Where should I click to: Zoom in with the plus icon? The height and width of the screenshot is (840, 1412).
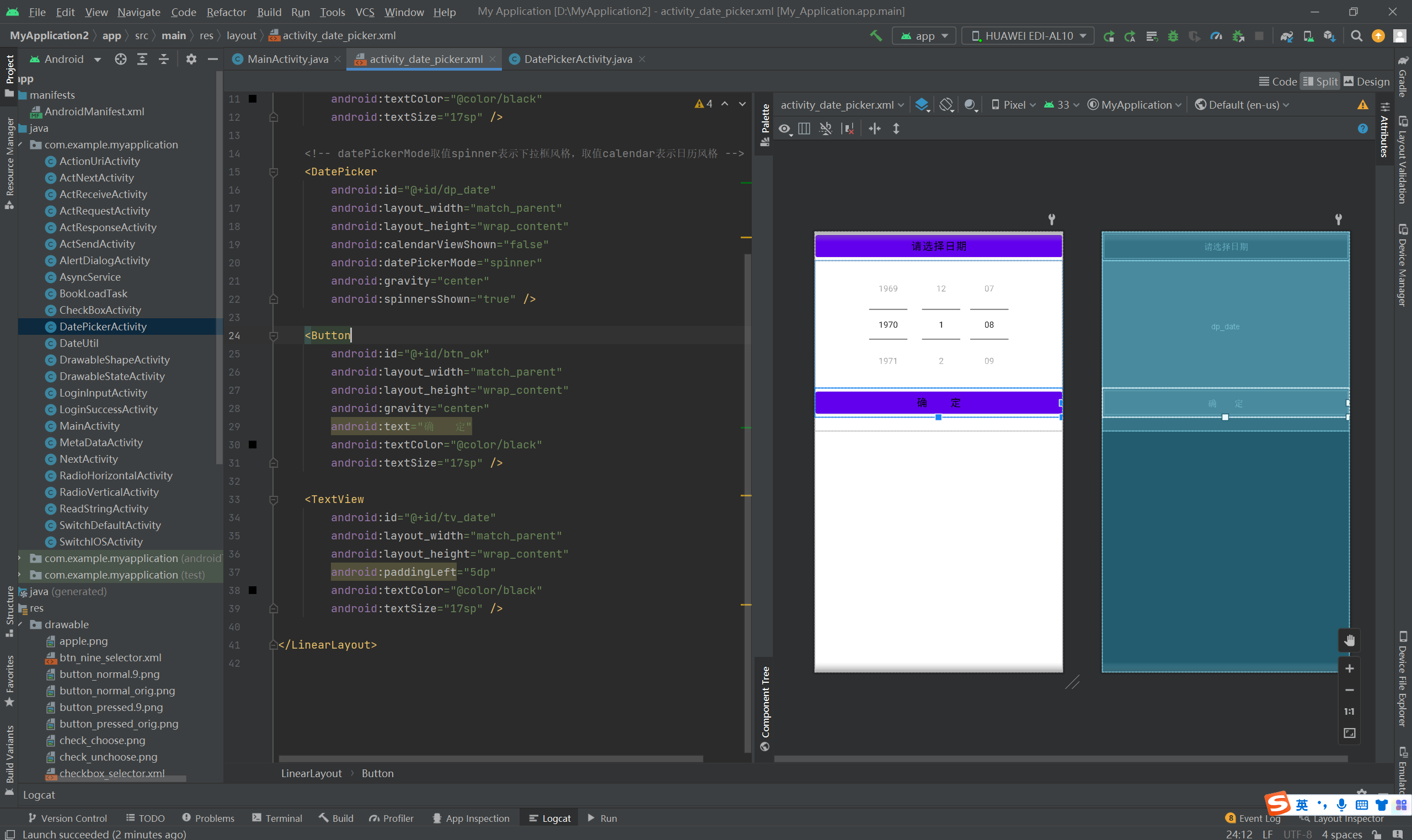point(1349,668)
